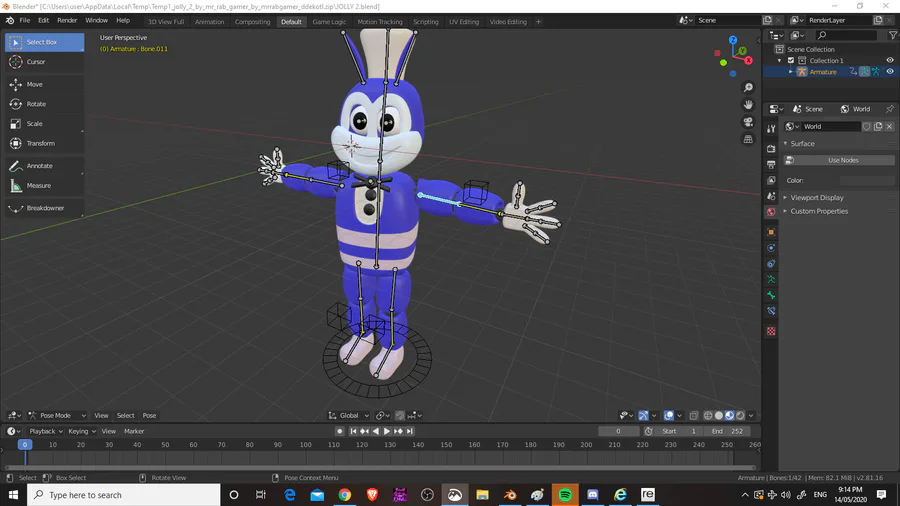Screen dimensions: 900x506
Task: Toggle X-ray mode
Action: 694,415
